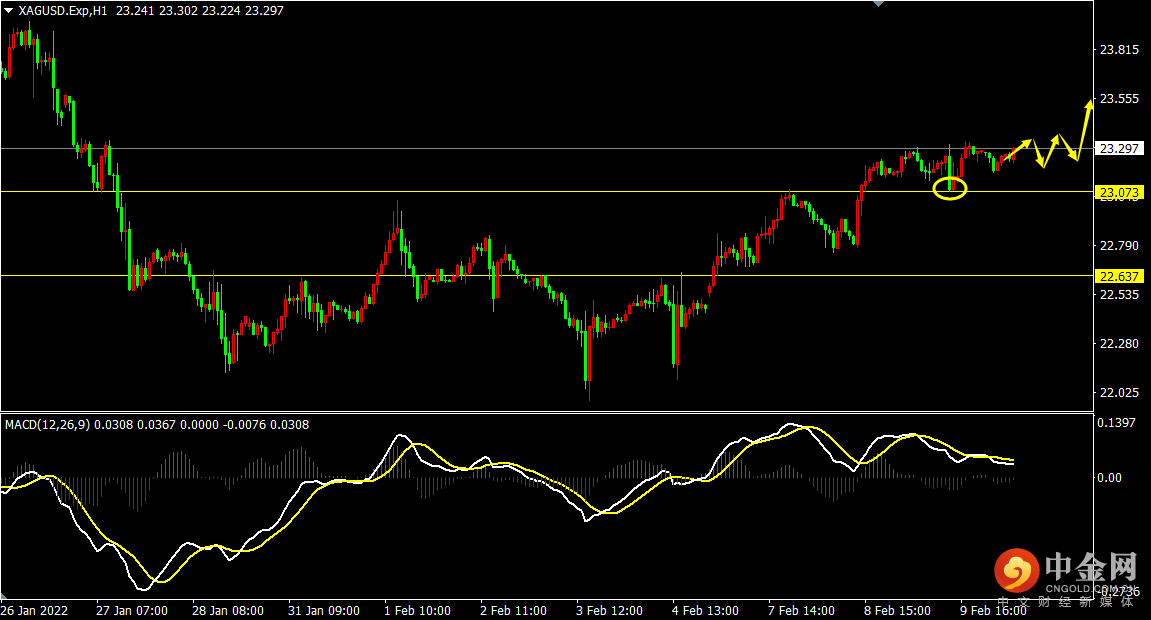Click the current price 23.297 label
This screenshot has width=1151, height=620.
(x=1119, y=148)
